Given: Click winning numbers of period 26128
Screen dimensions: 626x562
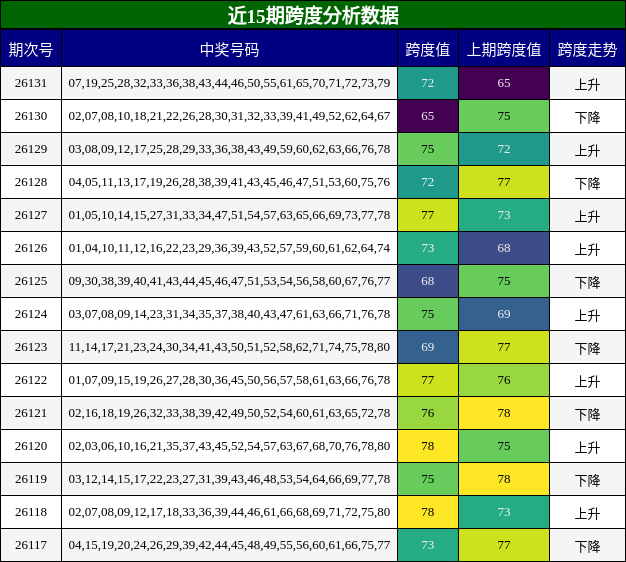Looking at the screenshot, I should click(x=229, y=182).
